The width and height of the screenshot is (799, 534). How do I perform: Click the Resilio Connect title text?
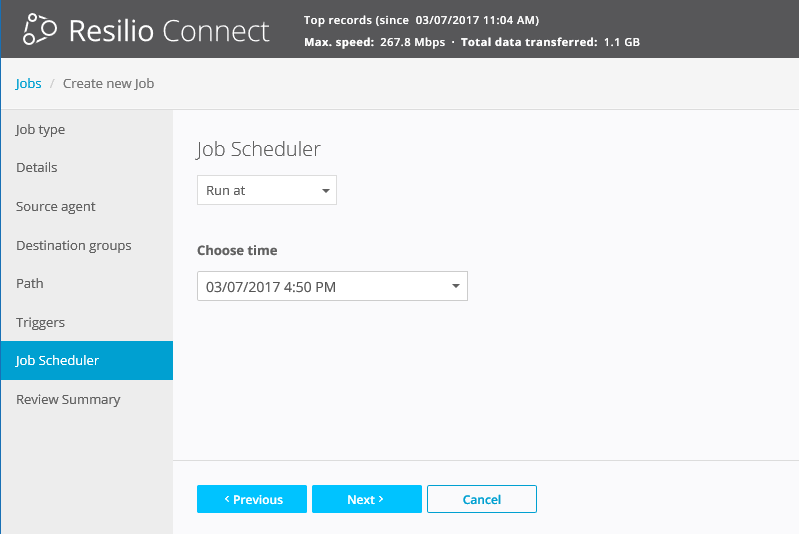tap(169, 30)
